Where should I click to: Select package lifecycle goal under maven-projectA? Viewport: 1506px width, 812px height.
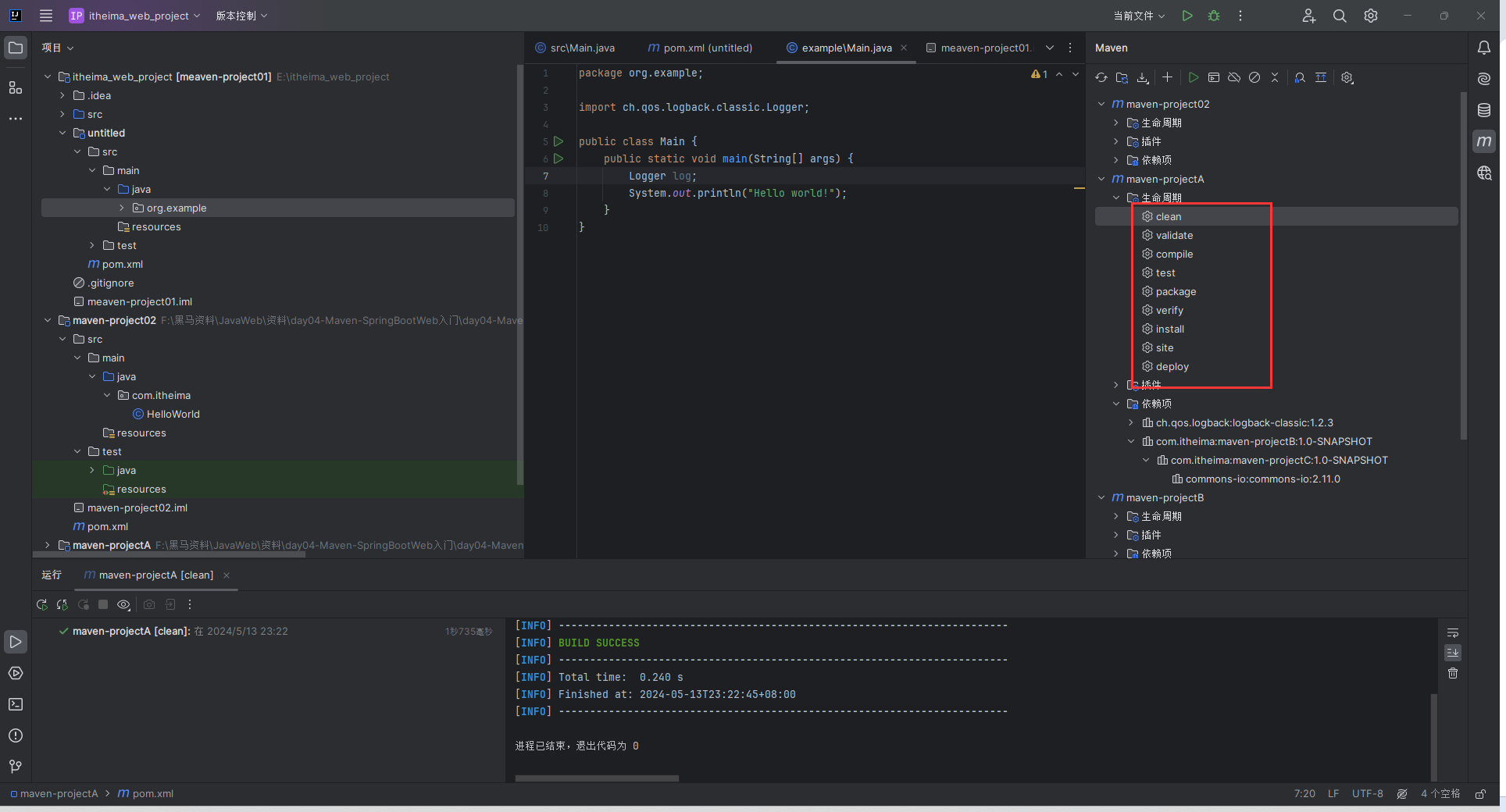(1176, 291)
